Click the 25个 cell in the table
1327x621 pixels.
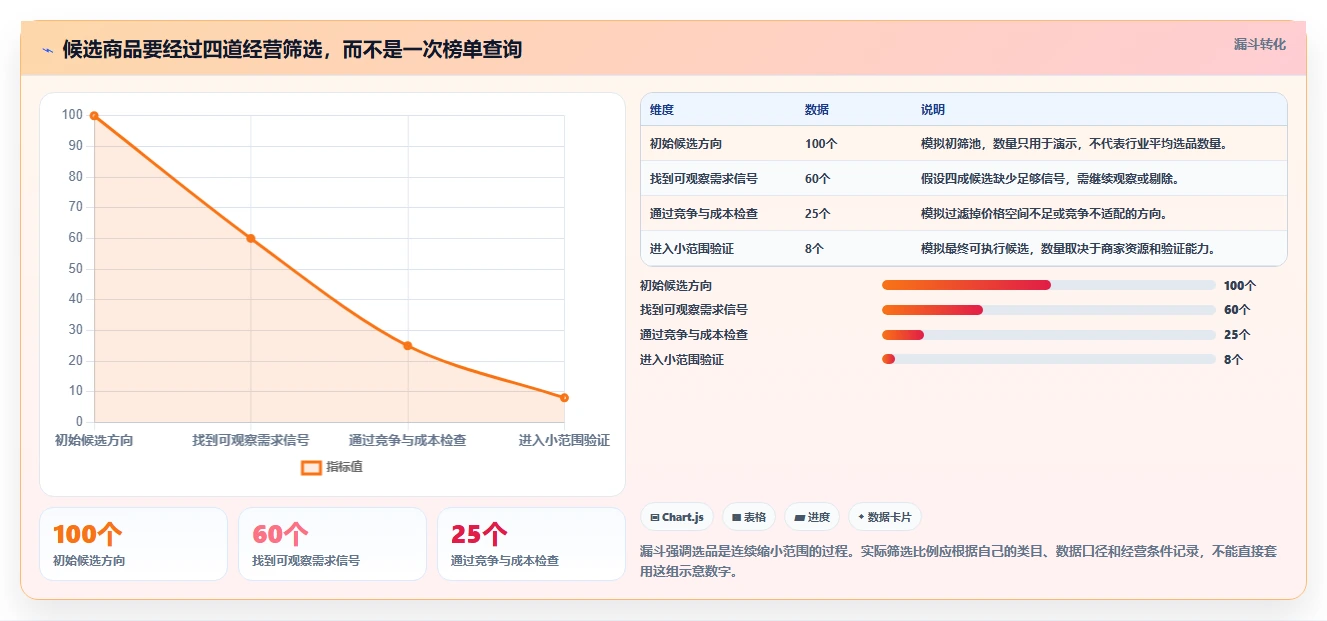tap(818, 214)
